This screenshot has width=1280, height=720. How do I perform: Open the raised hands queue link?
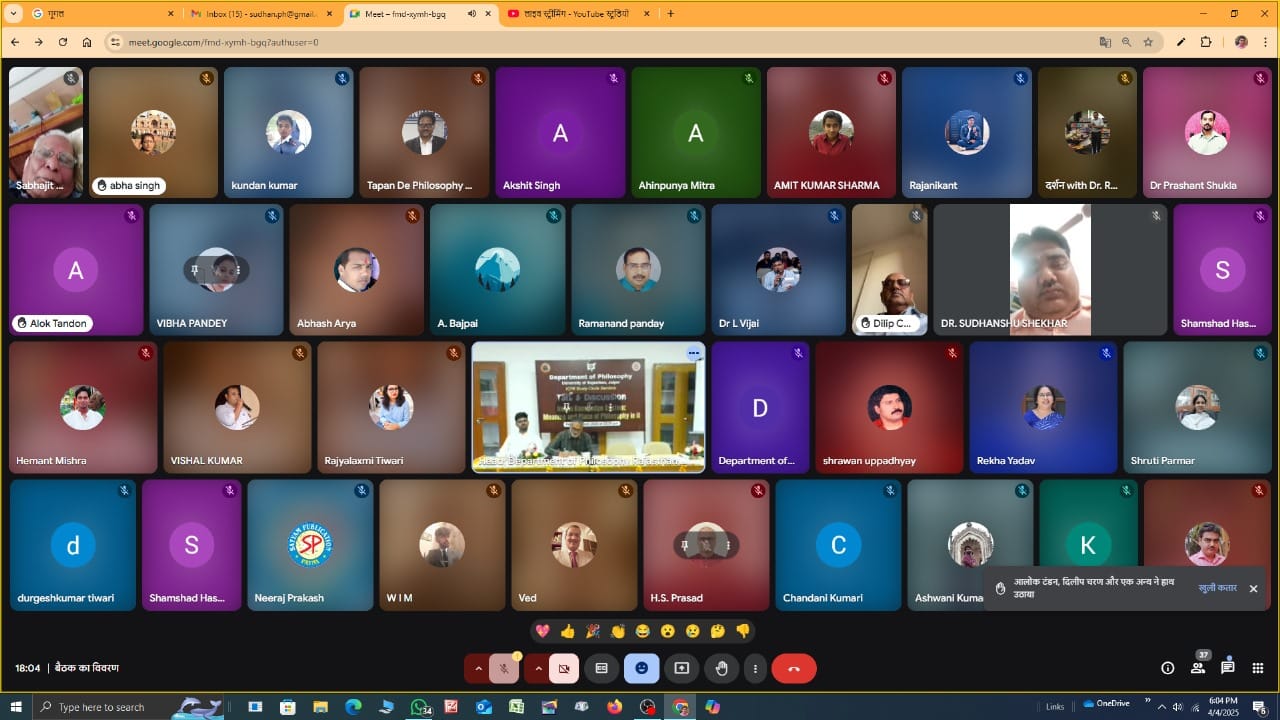[1217, 588]
